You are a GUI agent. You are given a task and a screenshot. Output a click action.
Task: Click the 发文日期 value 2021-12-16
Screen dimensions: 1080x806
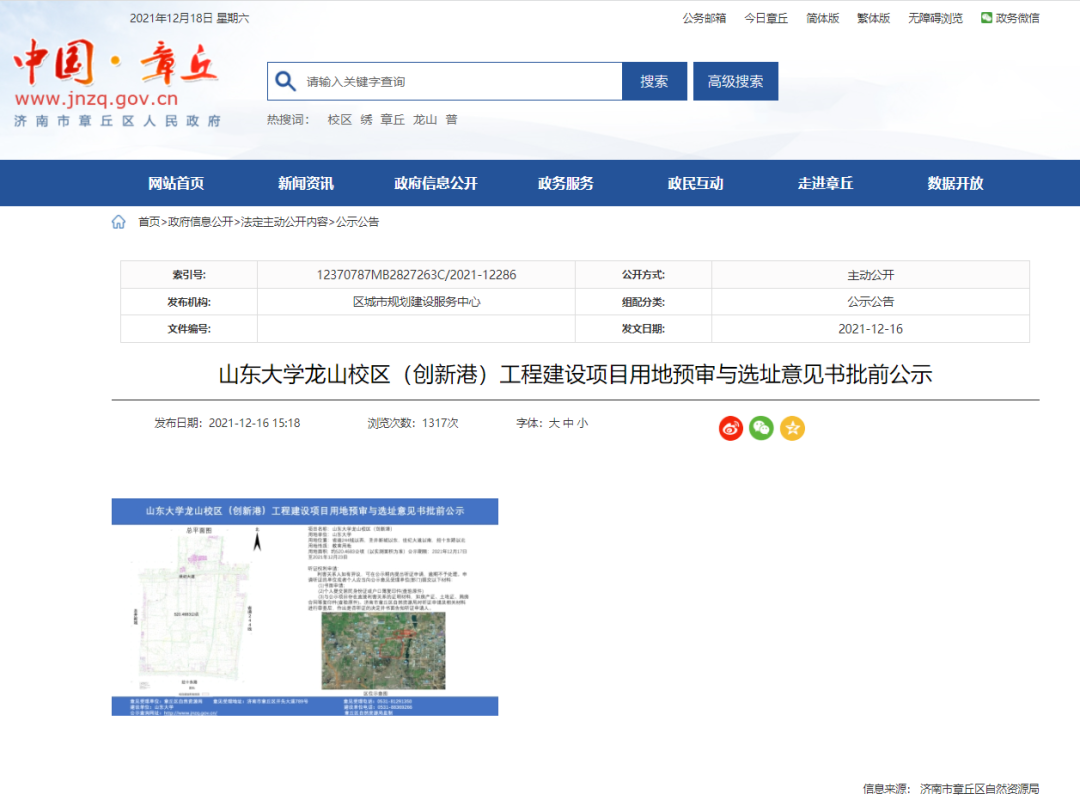click(871, 329)
